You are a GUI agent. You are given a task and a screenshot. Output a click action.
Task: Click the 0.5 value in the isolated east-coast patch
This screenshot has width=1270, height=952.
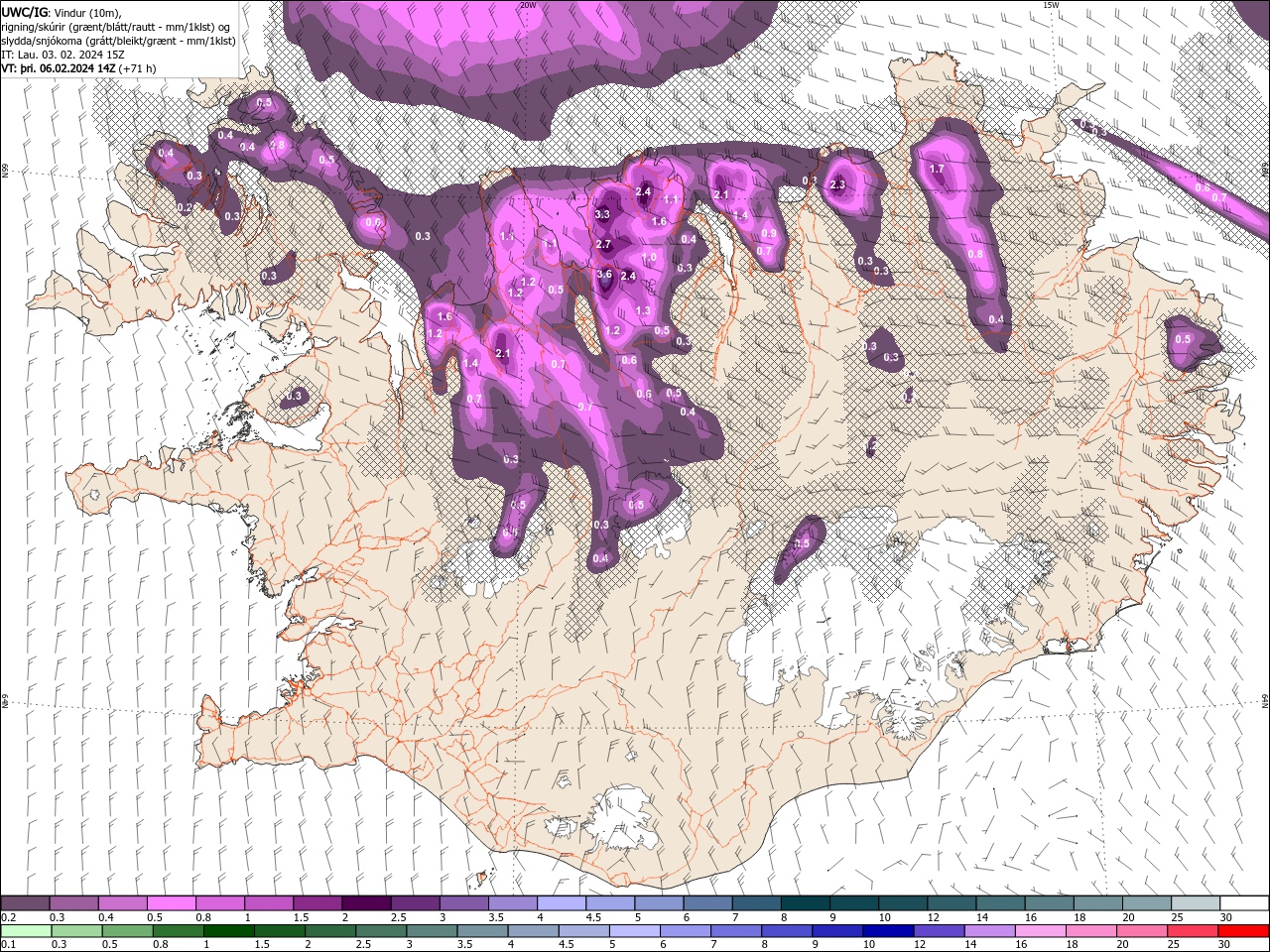pyautogui.click(x=1183, y=339)
